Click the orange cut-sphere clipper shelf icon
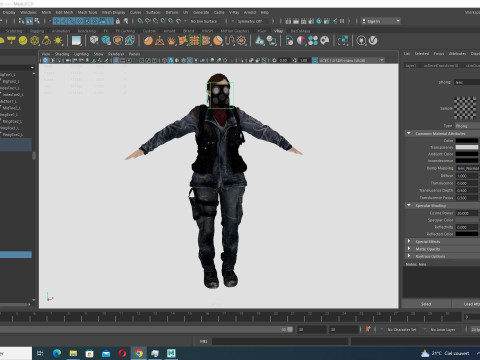Screen dimensions: 480x360 tap(218, 41)
